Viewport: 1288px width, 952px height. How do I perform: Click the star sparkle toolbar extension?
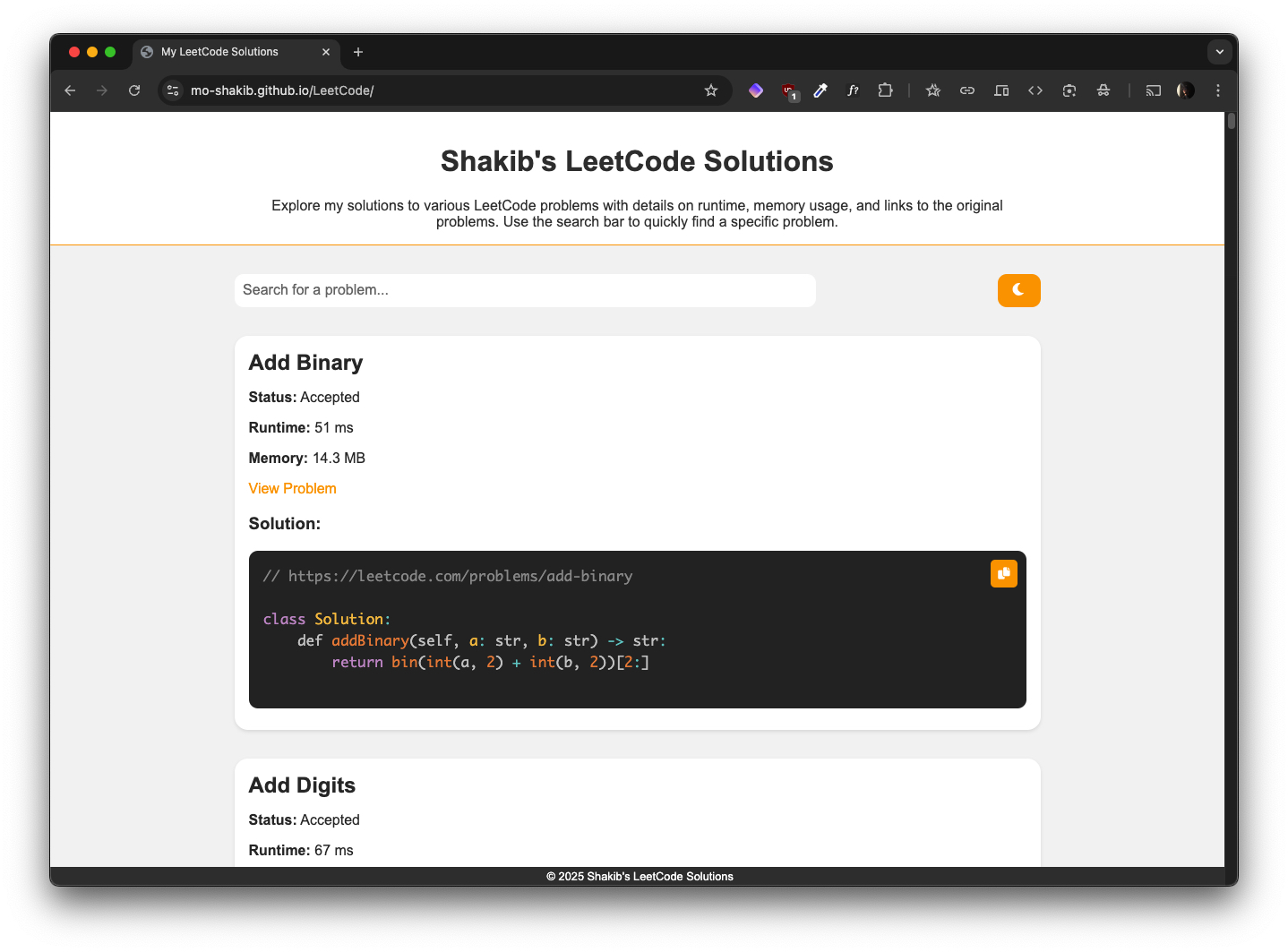coord(933,90)
